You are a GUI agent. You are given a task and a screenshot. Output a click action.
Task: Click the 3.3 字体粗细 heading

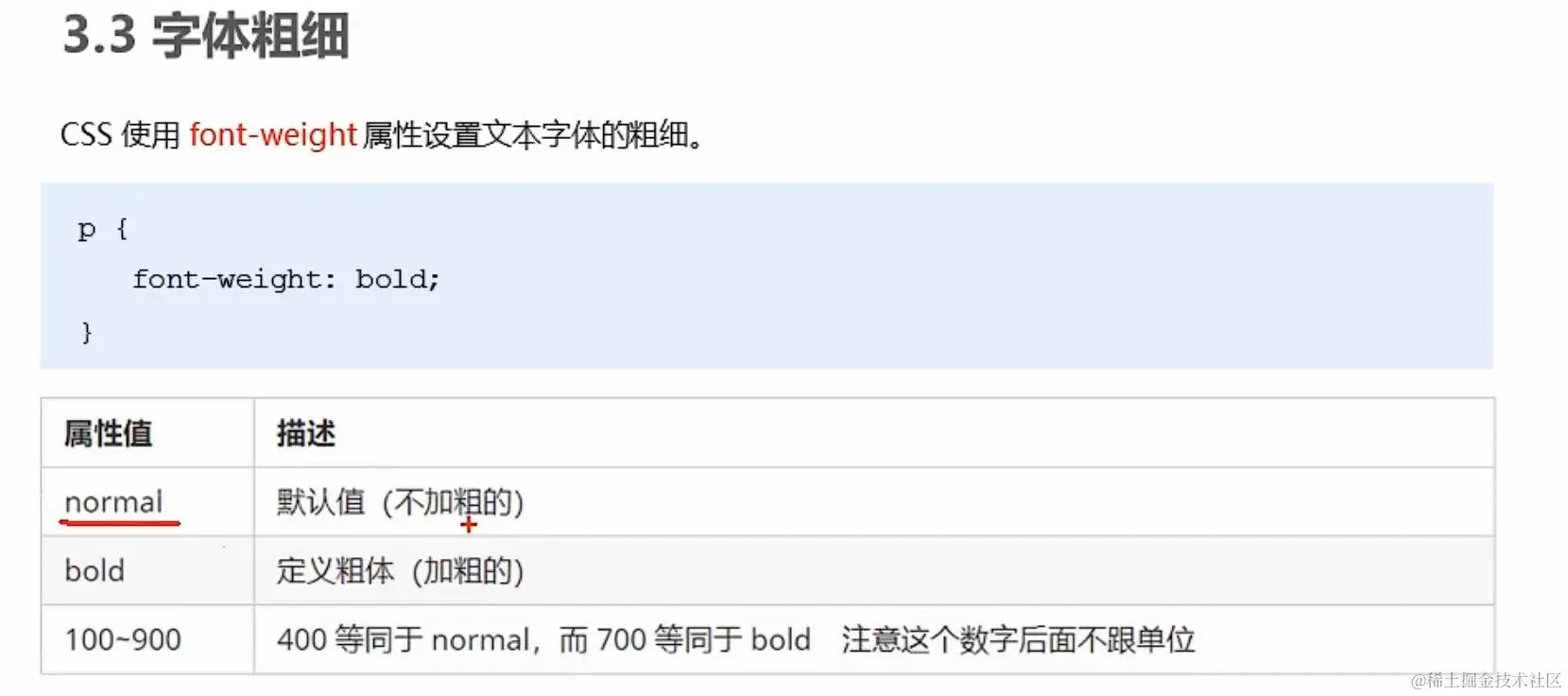206,36
